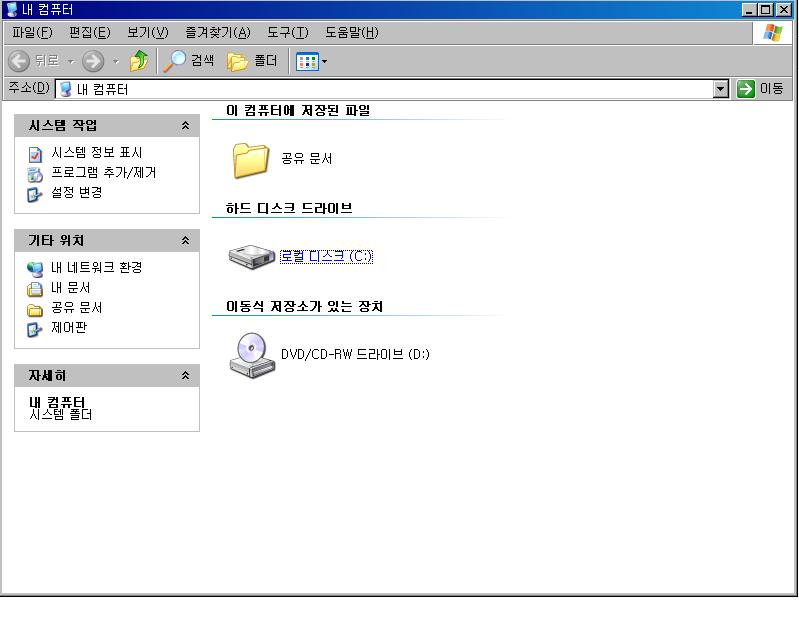
Task: Click the 폴더 toolbar label
Action: [x=265, y=61]
